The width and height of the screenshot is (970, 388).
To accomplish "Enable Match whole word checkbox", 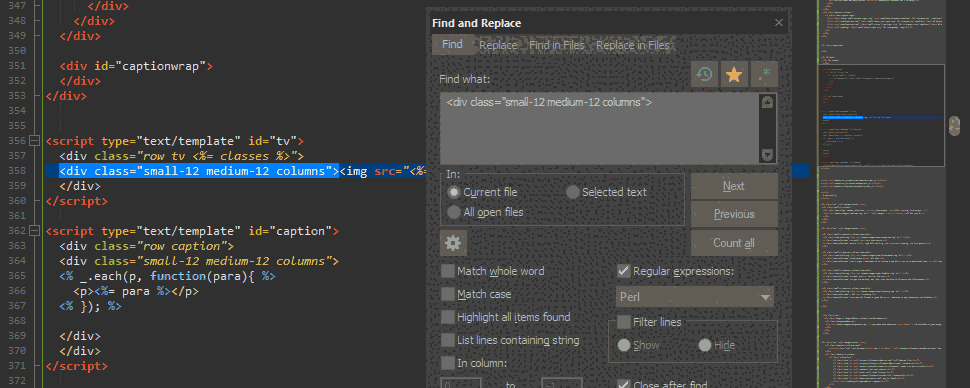I will pos(447,271).
